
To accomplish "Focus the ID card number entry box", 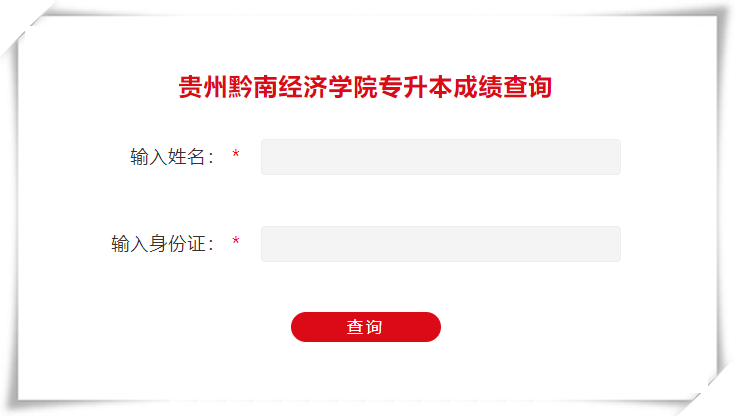I will pyautogui.click(x=440, y=244).
